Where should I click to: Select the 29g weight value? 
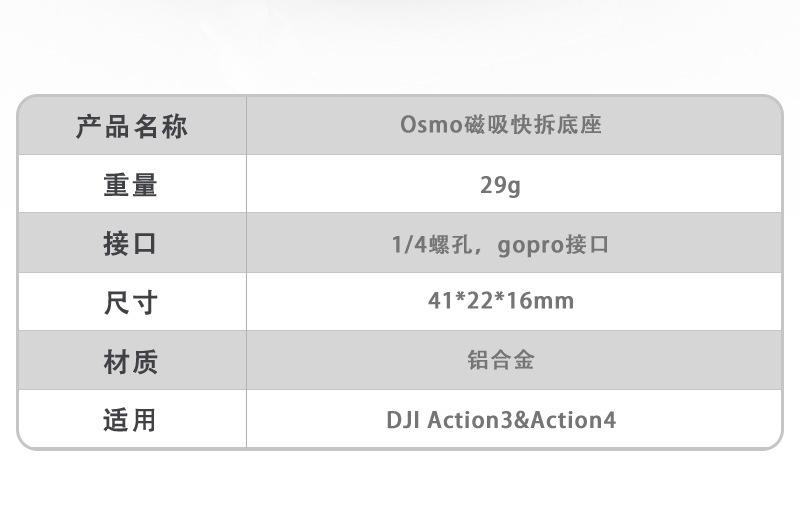point(500,185)
